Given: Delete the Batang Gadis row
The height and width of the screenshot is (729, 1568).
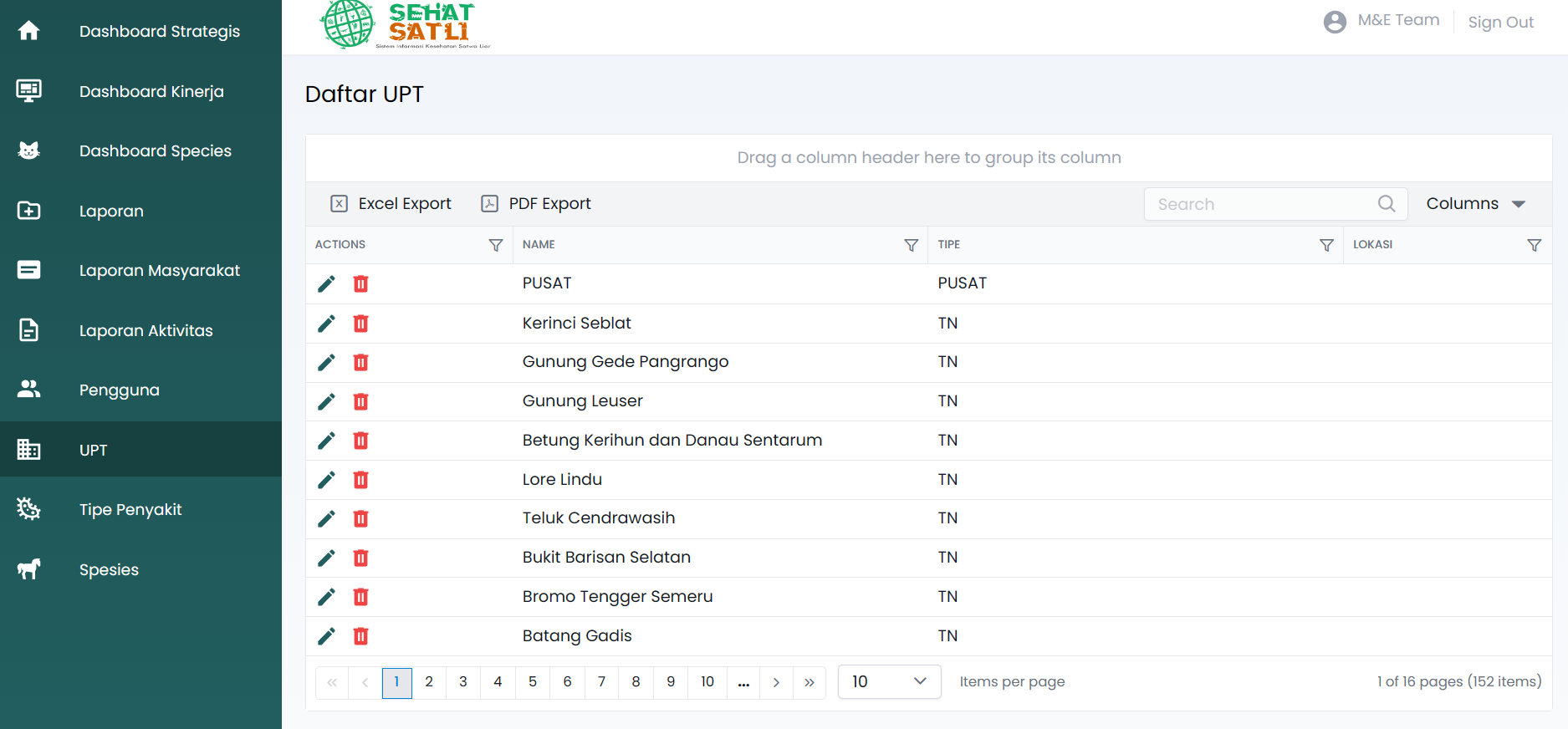Looking at the screenshot, I should (360, 636).
